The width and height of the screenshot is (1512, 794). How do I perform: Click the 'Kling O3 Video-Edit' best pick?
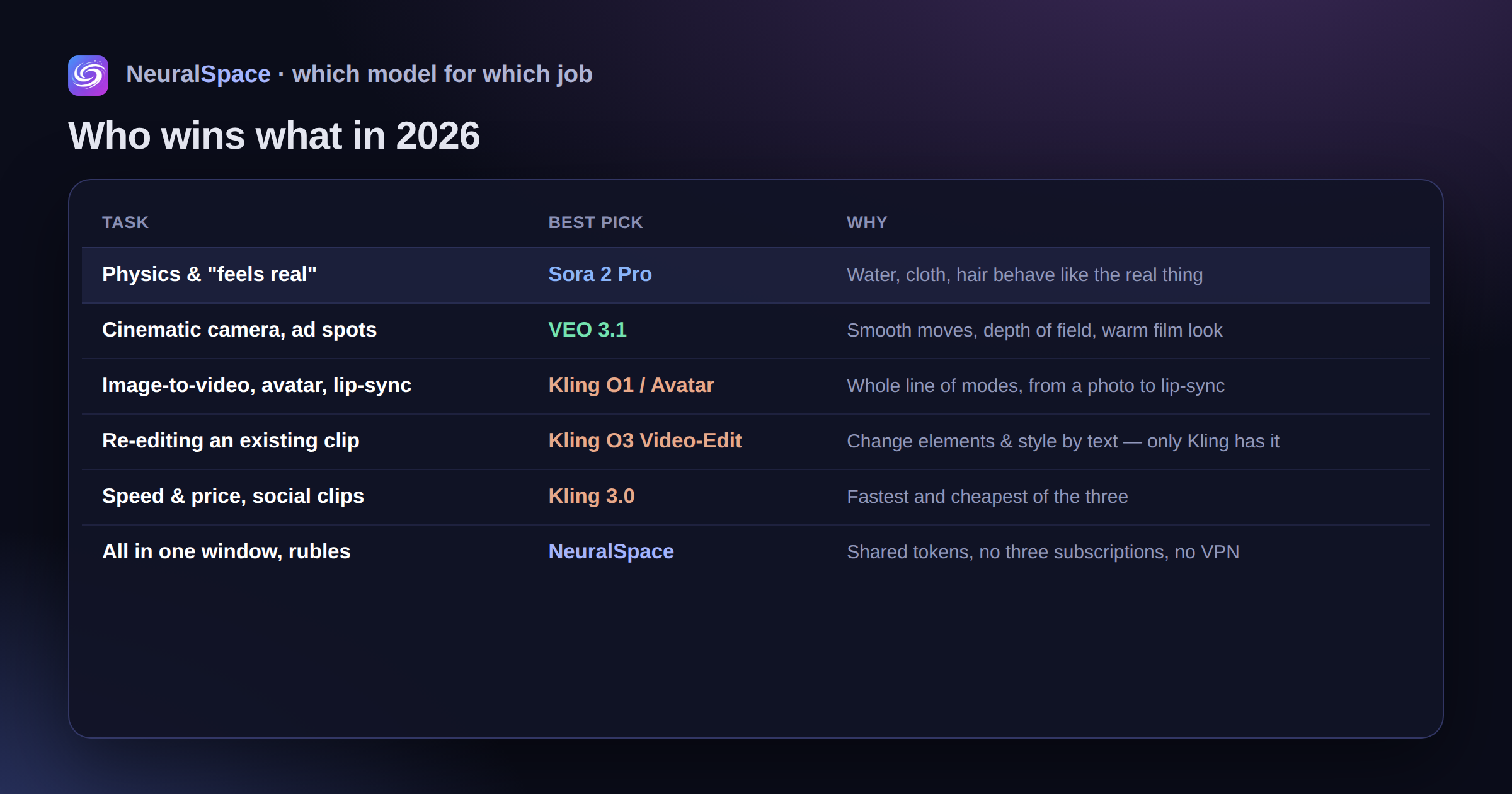645,440
